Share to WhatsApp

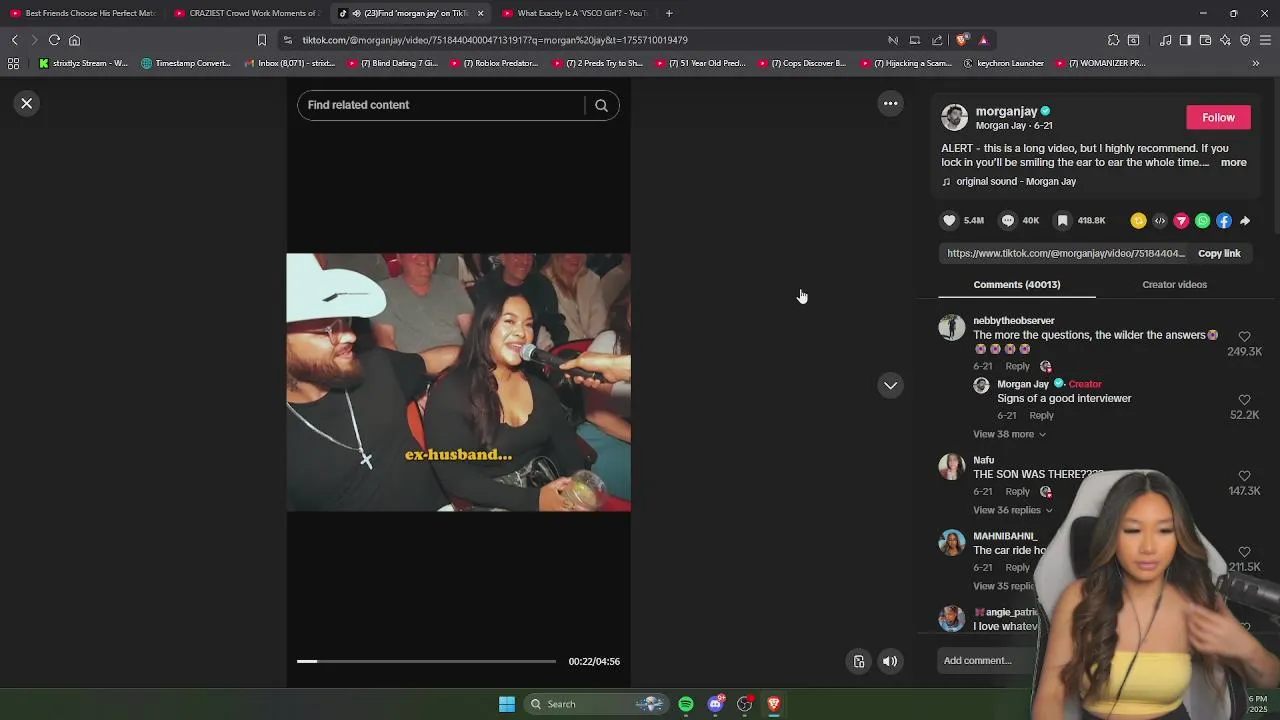click(1202, 221)
